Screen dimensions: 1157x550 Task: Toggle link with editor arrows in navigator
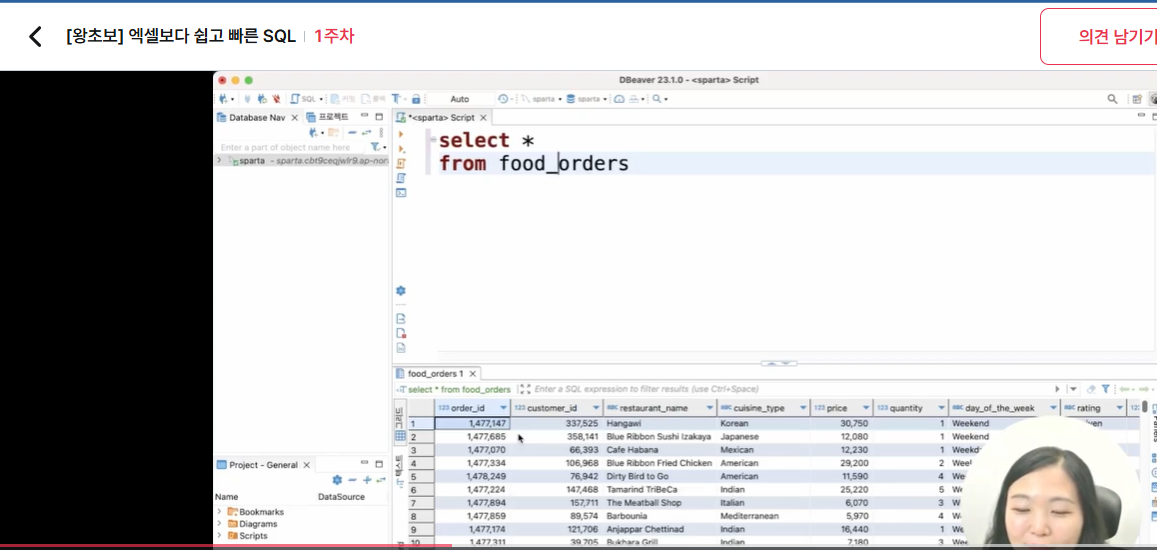click(367, 133)
